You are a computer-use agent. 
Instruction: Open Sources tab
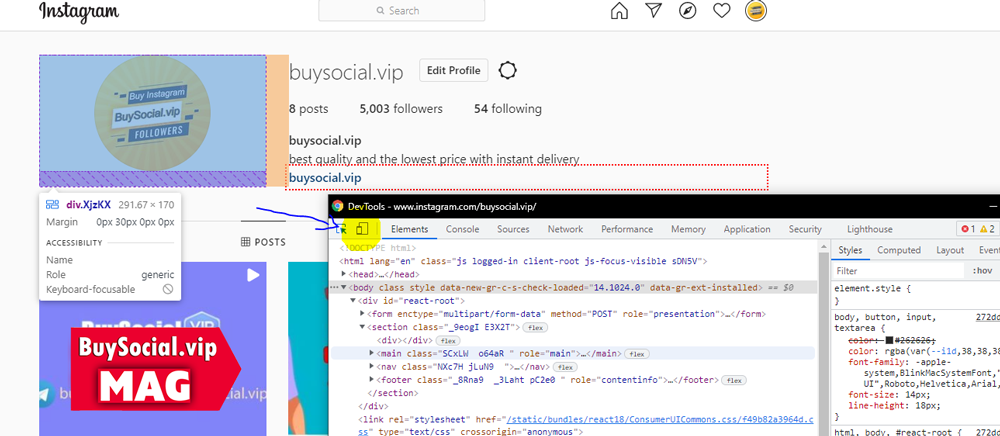(x=513, y=229)
